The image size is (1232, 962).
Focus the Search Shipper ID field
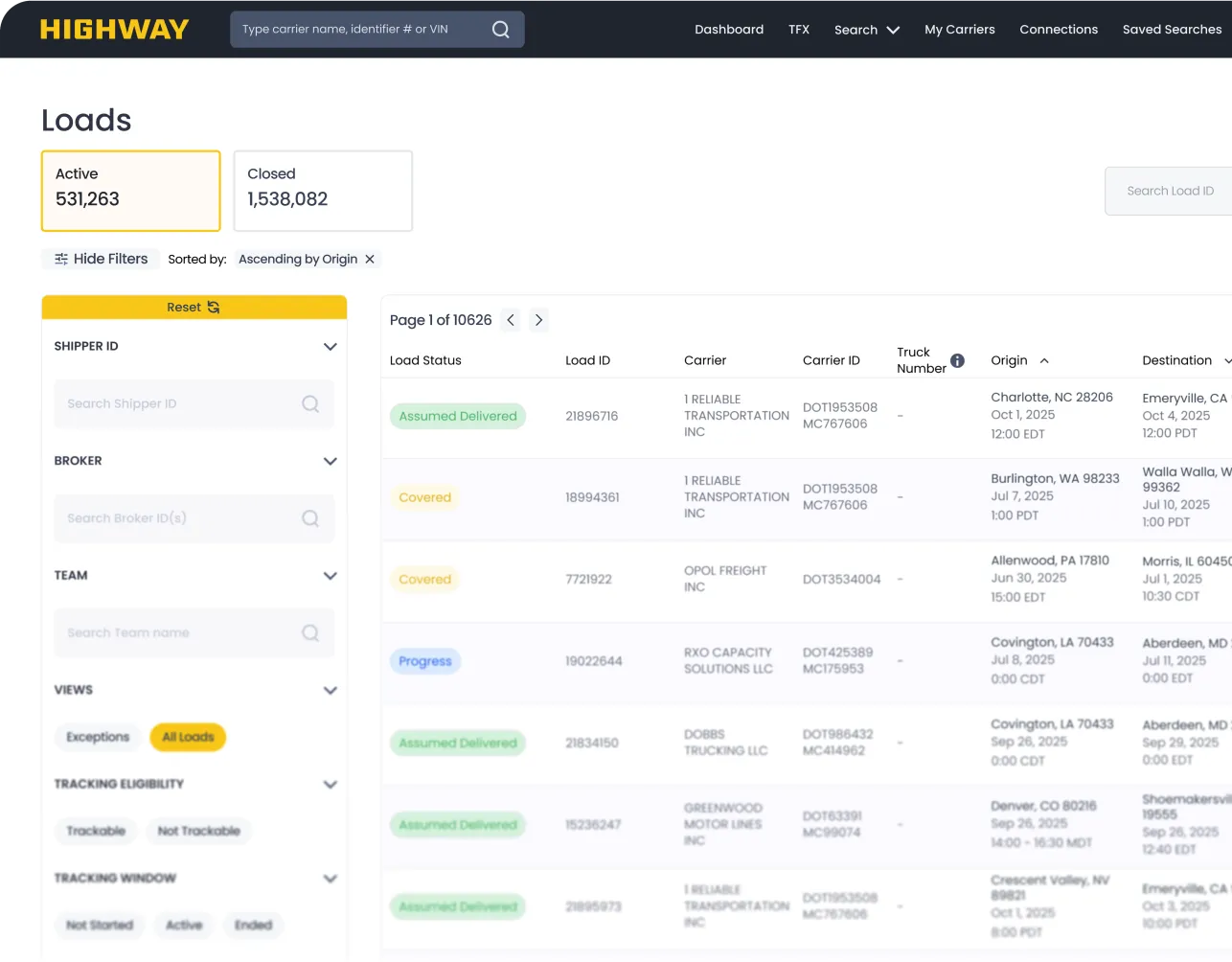coord(194,403)
